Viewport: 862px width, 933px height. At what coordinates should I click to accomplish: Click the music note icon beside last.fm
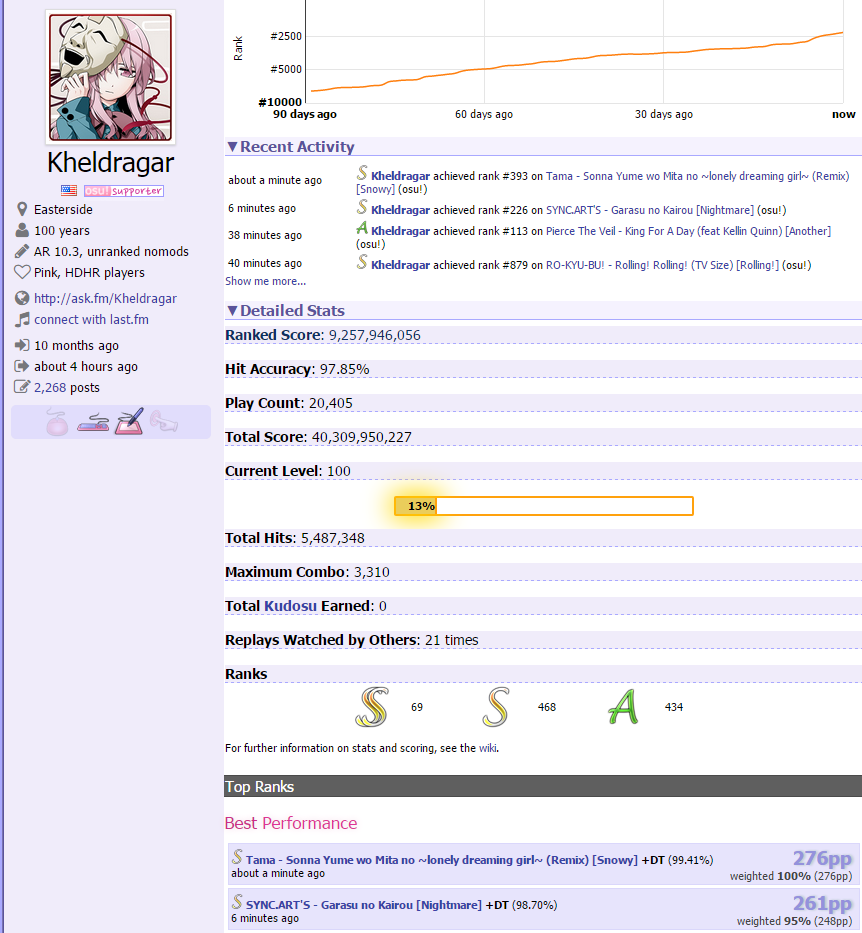[22, 320]
